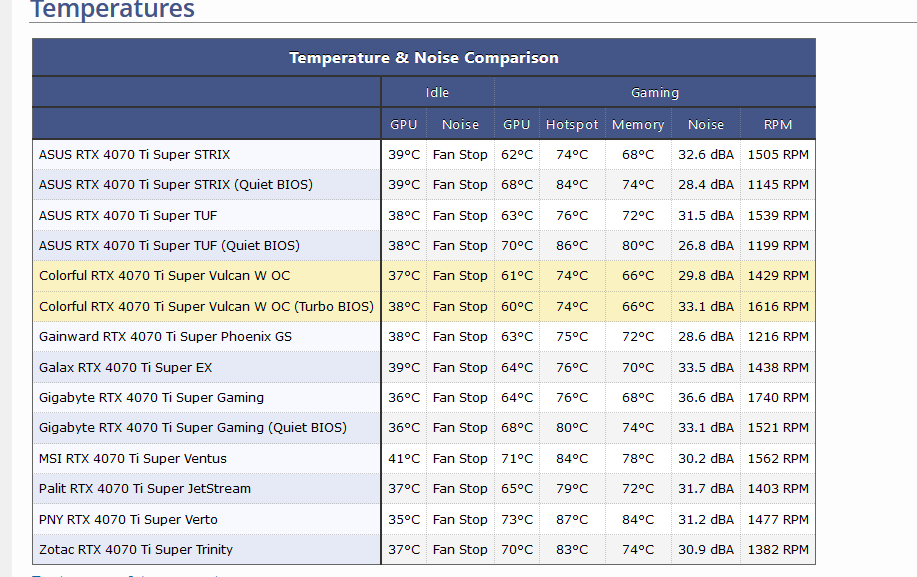Select MSI RTX 4070 Ti Super Ventus
Viewport: 917px width, 577px height.
pyautogui.click(x=132, y=459)
